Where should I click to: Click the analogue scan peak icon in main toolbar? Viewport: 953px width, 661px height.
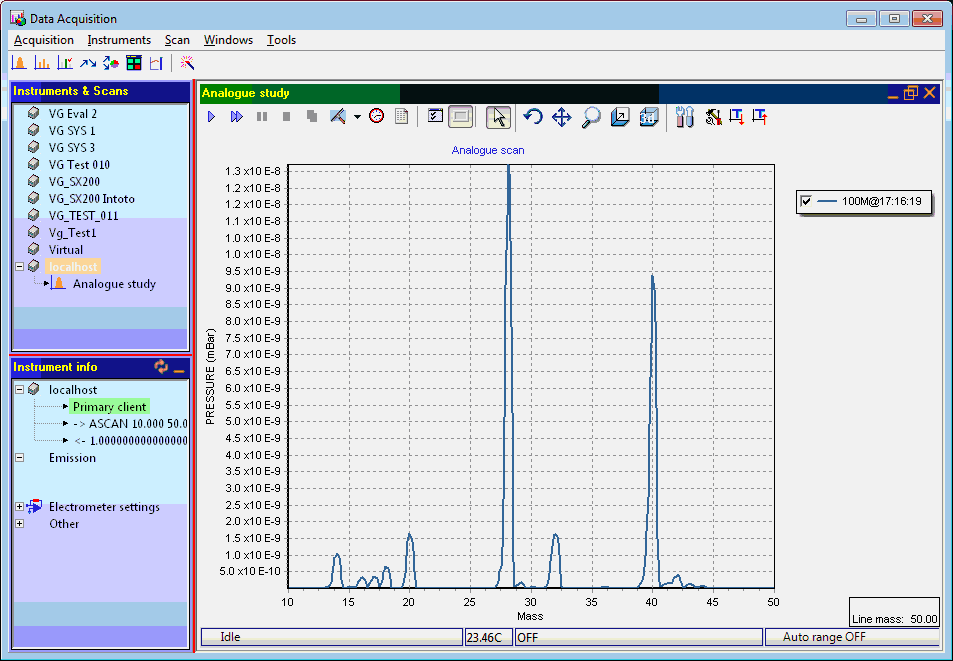tap(19, 63)
